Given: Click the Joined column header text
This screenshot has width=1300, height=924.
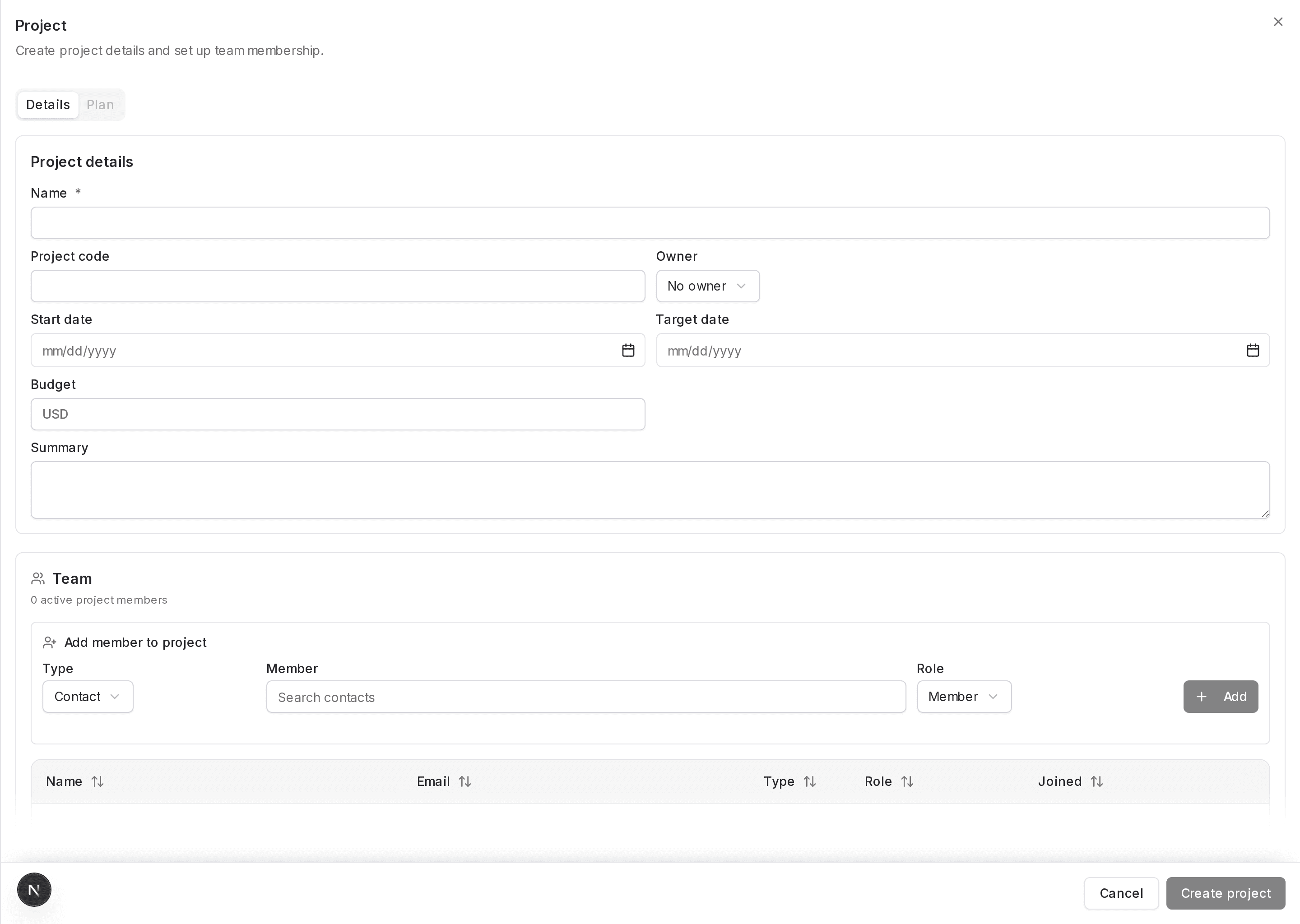Looking at the screenshot, I should pos(1059,782).
